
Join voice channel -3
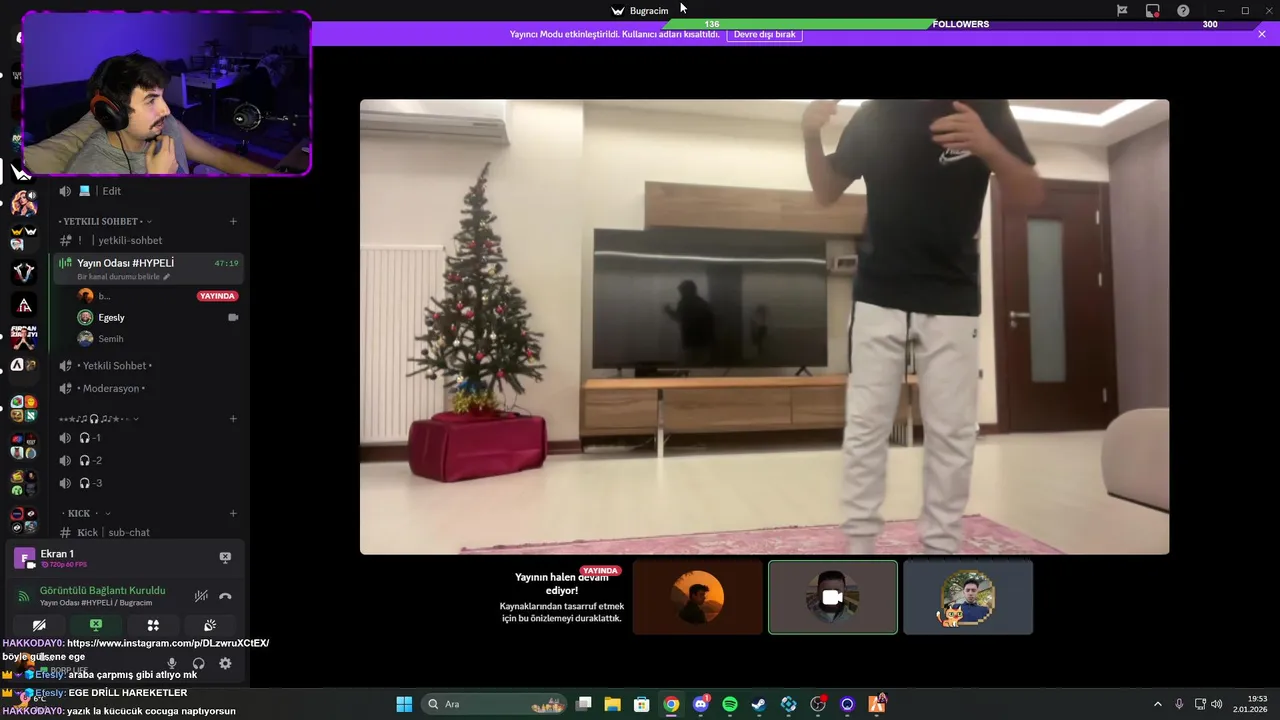(x=147, y=483)
